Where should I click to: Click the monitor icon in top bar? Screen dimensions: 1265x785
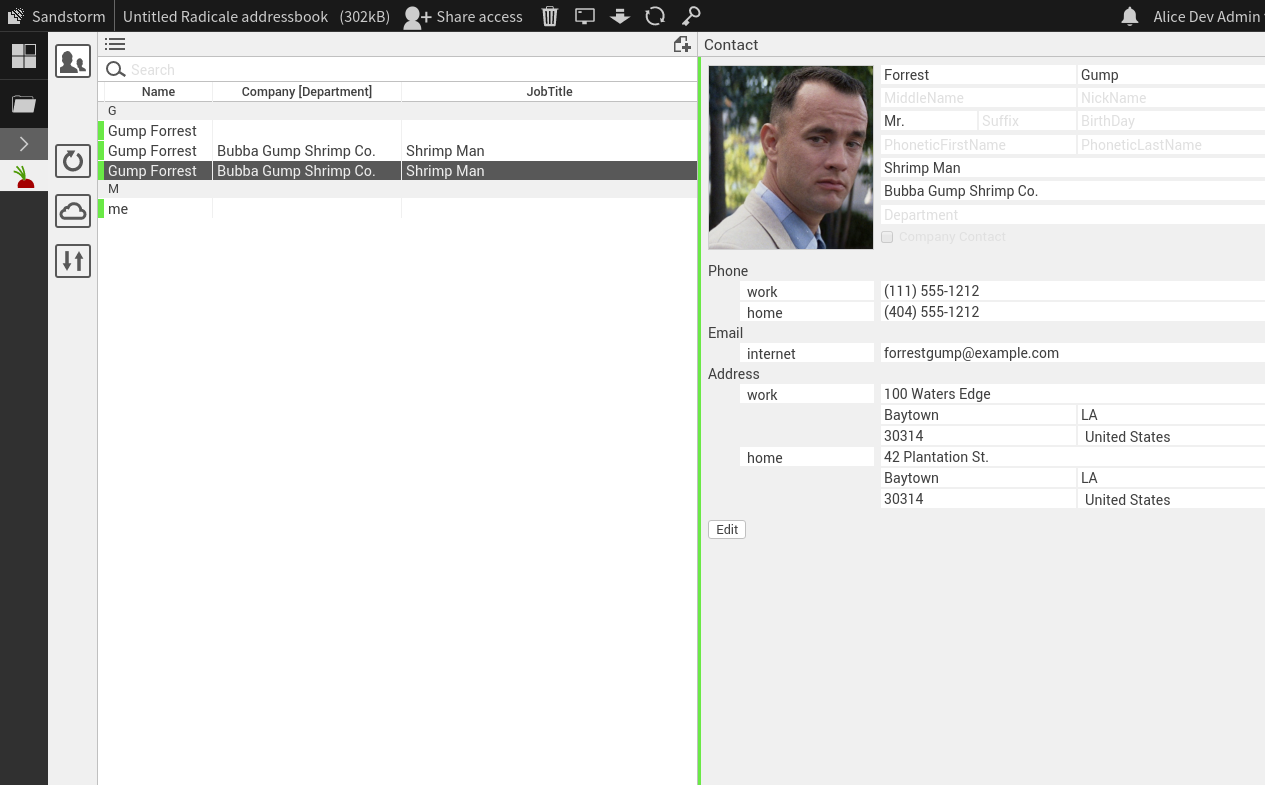(585, 16)
